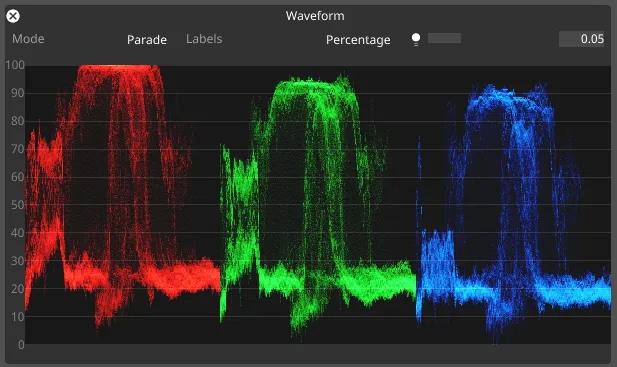Click the 100 scale label

(x=15, y=65)
